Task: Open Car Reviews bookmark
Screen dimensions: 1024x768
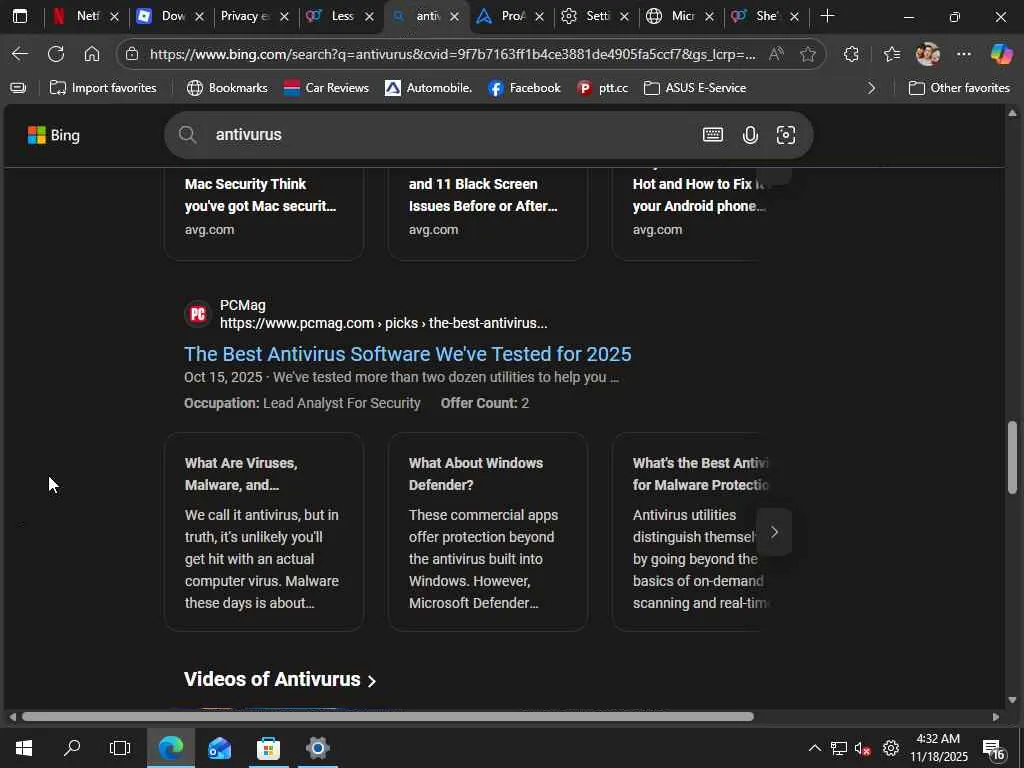Action: [326, 88]
